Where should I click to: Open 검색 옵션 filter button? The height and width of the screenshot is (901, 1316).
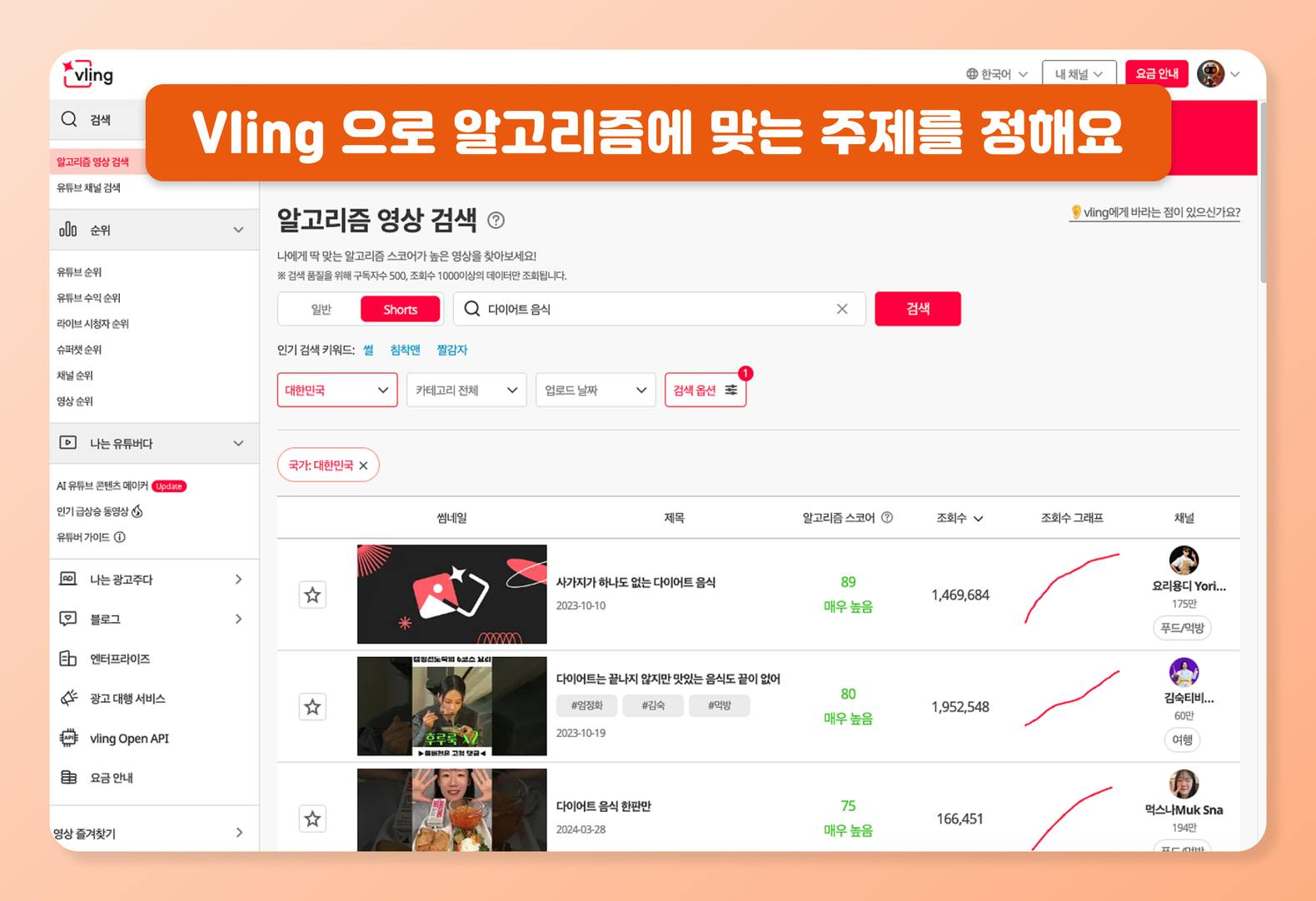point(705,390)
